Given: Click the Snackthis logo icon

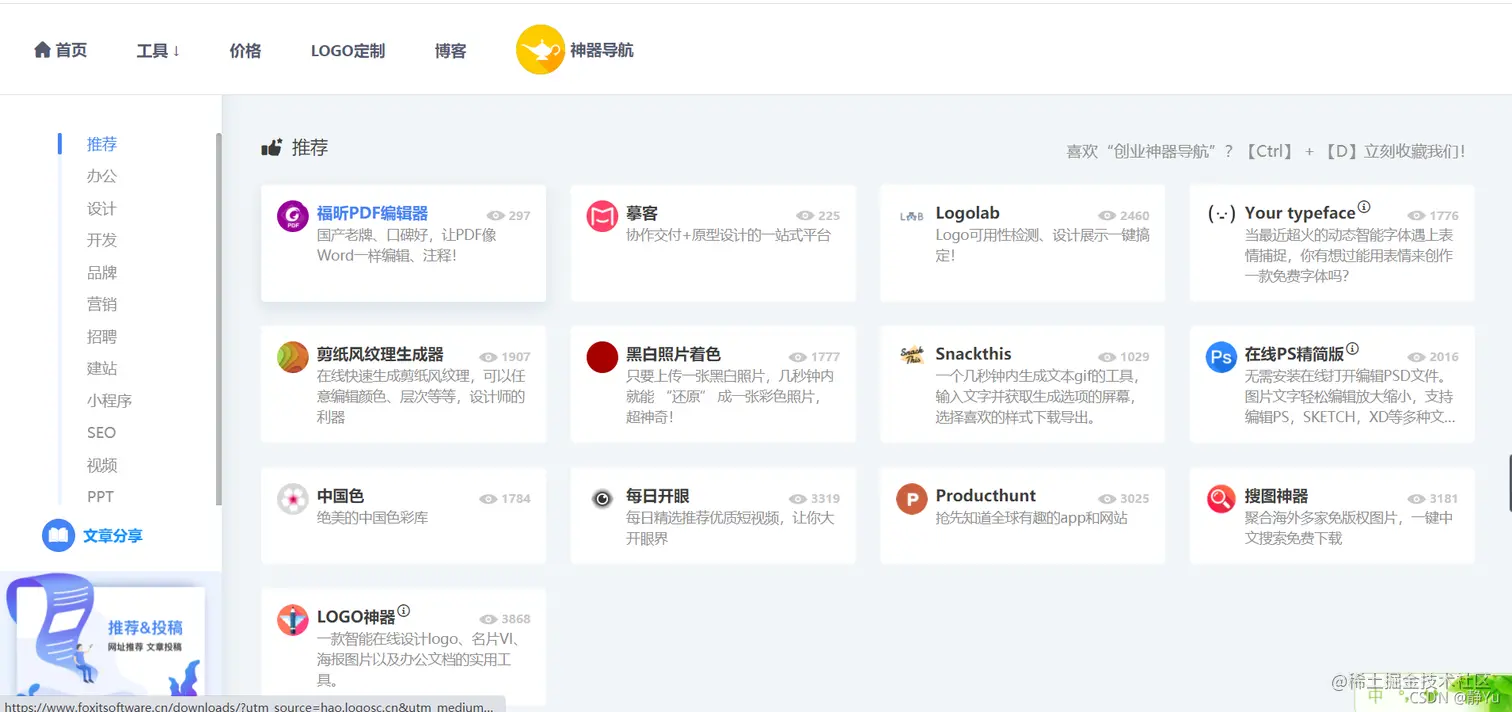Looking at the screenshot, I should point(911,356).
